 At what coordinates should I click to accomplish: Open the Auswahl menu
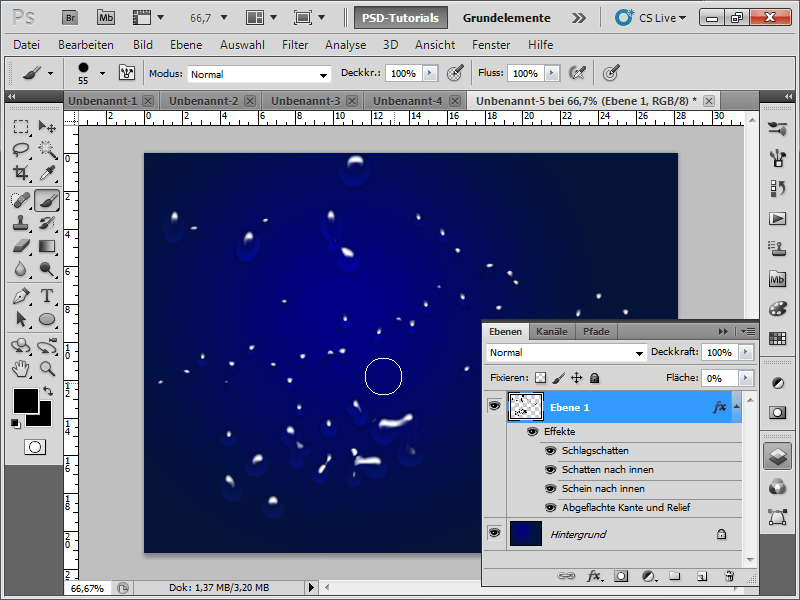click(x=242, y=45)
